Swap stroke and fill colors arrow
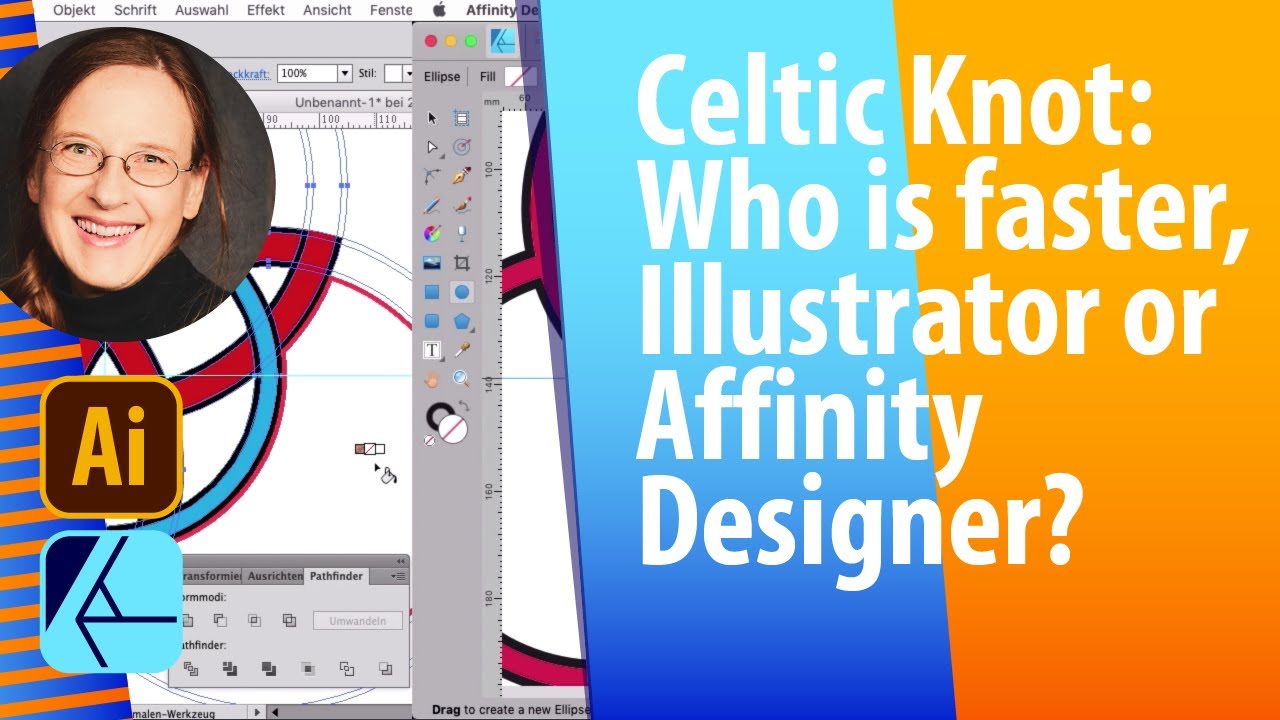Screen dimensions: 1280x720 tap(463, 407)
